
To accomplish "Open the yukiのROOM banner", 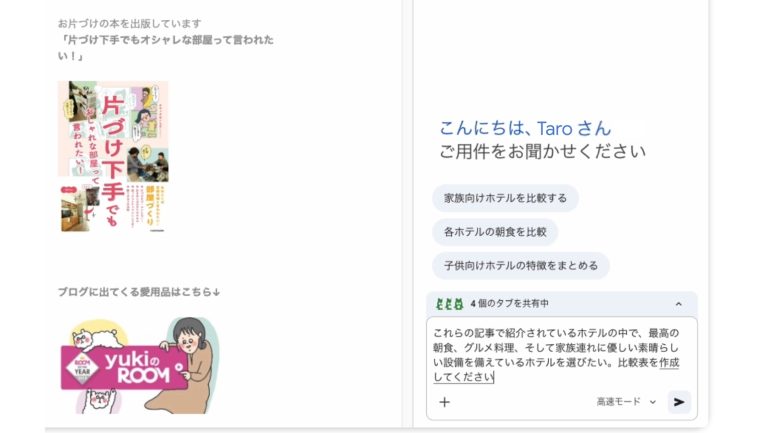I will pos(124,367).
